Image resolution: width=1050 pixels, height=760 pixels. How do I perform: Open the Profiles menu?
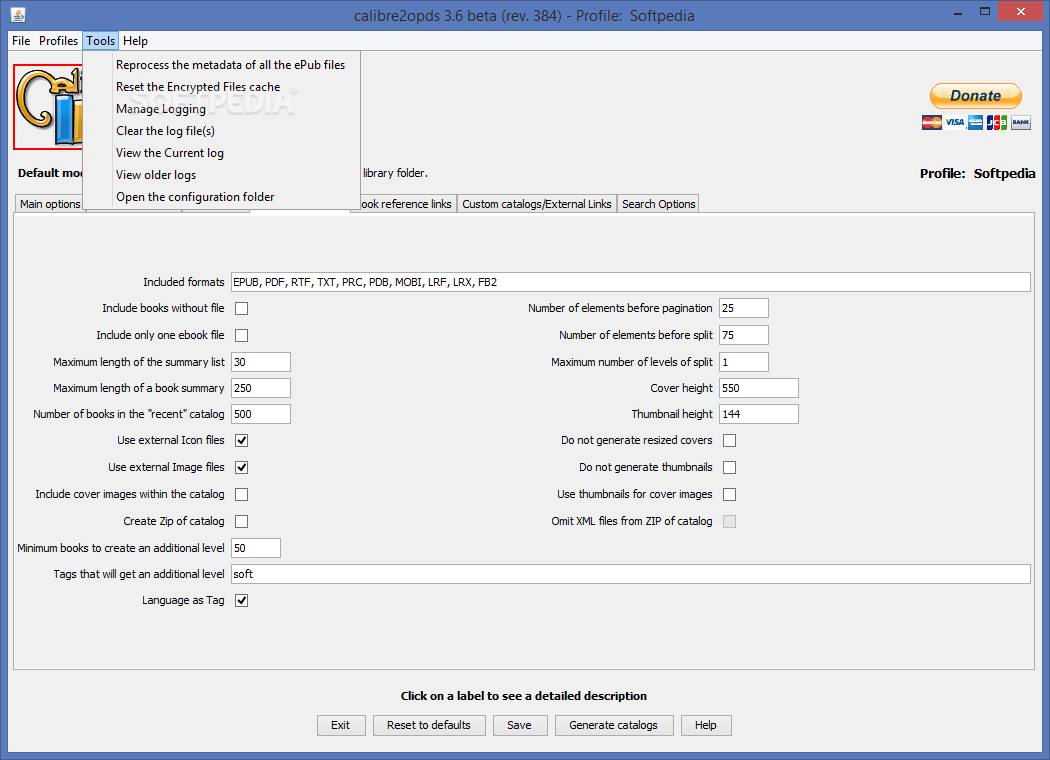coord(58,41)
